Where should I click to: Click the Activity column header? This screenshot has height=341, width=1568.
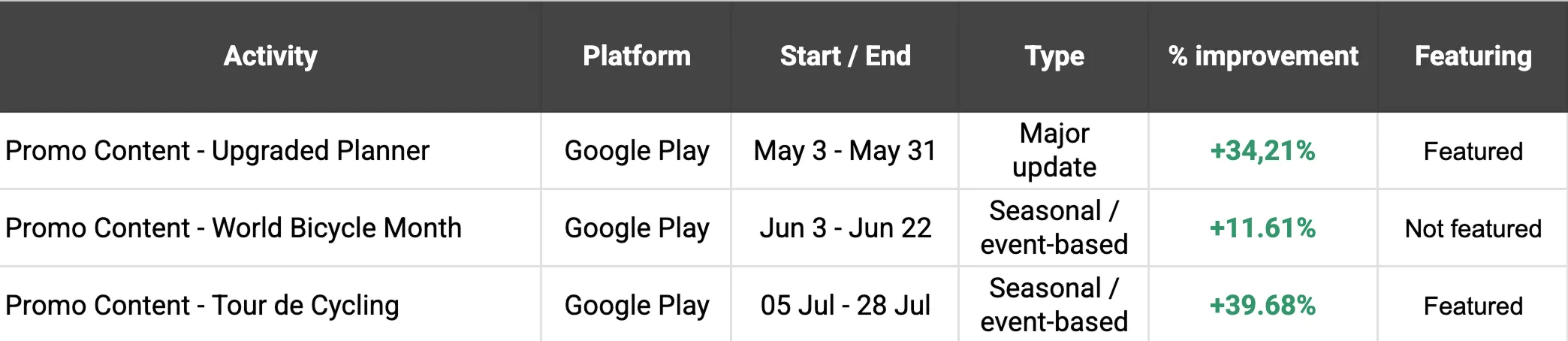click(x=270, y=56)
